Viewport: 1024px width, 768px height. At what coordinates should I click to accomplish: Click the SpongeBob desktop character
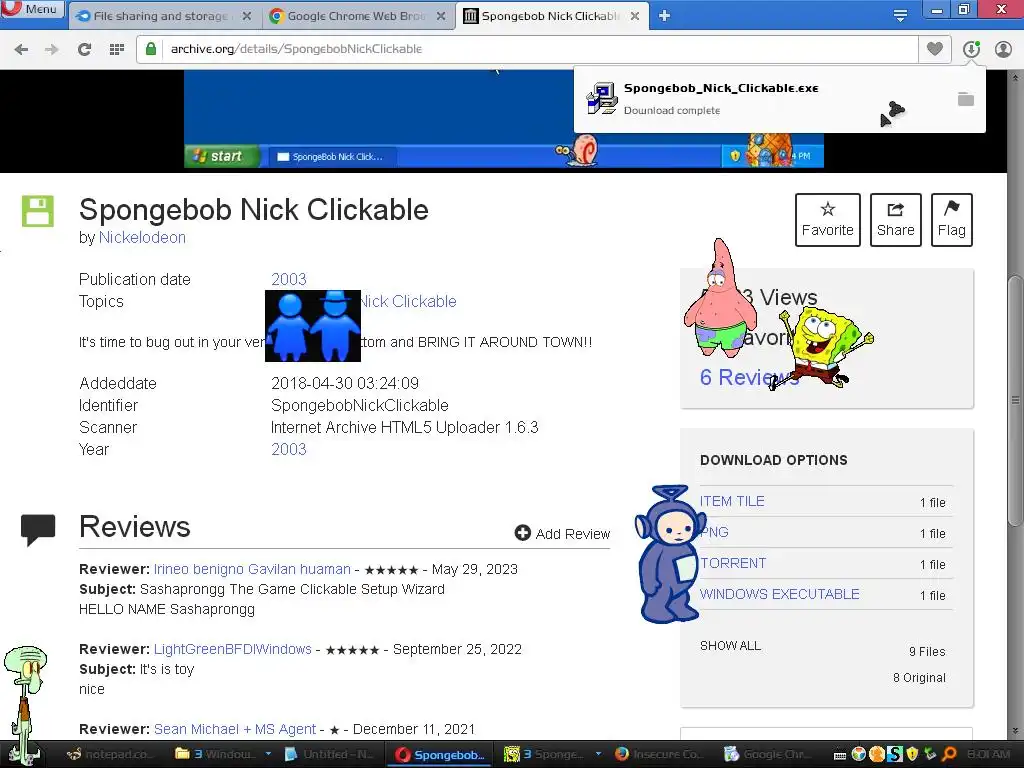coord(824,347)
